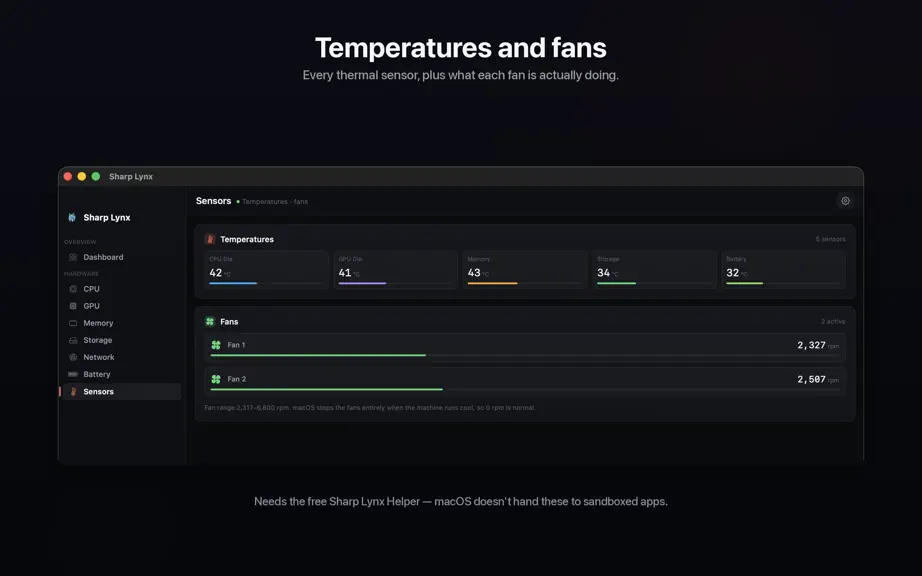The image size is (922, 576).
Task: Select the CPU chip icon in sidebar
Action: 73,289
